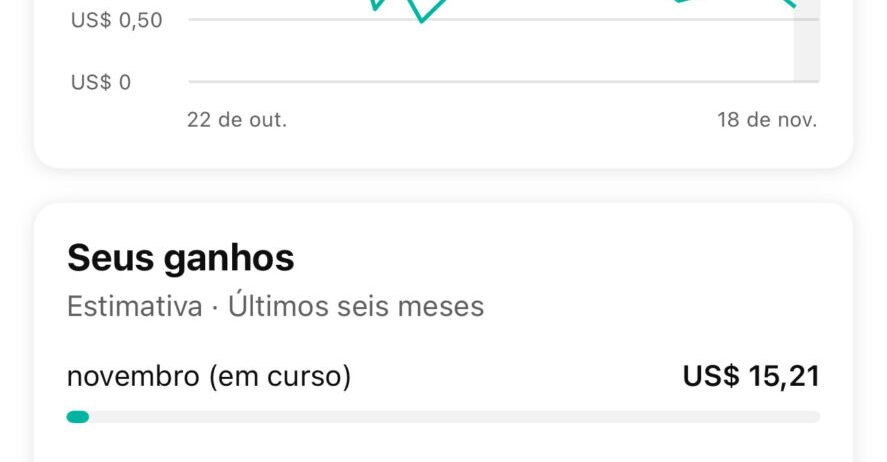This screenshot has width=887, height=462.
Task: Tap the "18 de nov." date label
Action: click(767, 120)
